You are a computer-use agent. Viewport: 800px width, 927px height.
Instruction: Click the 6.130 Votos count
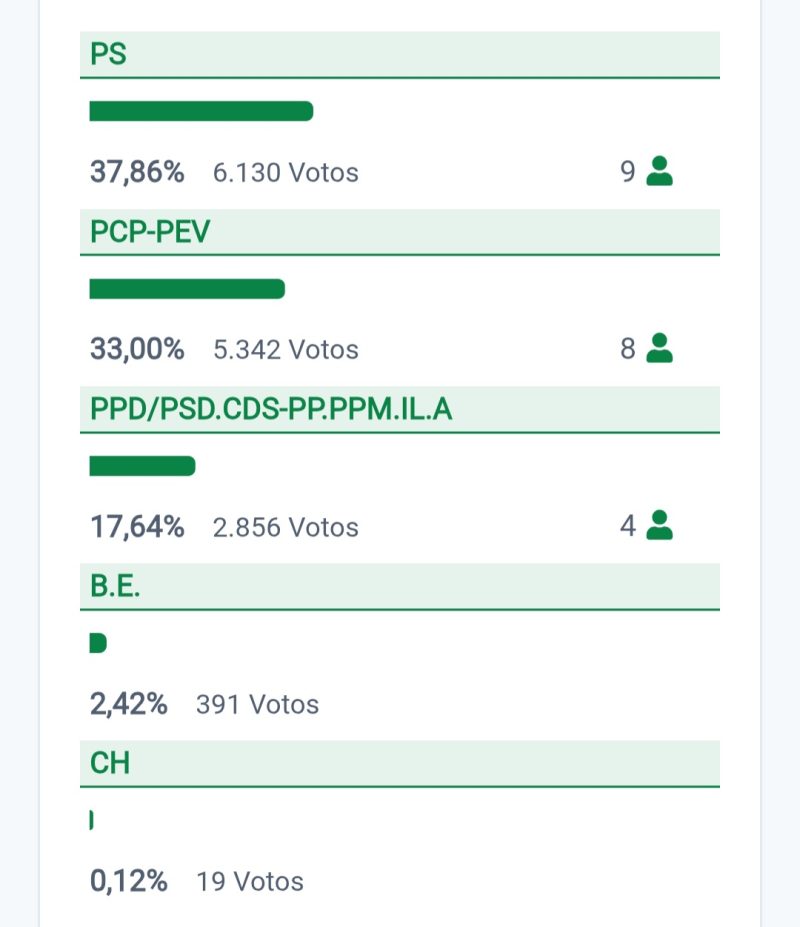285,173
